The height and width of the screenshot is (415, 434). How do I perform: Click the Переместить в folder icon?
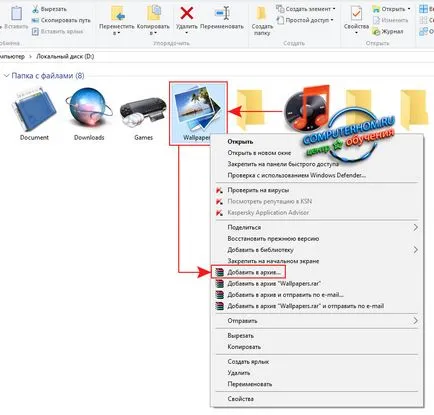[117, 13]
